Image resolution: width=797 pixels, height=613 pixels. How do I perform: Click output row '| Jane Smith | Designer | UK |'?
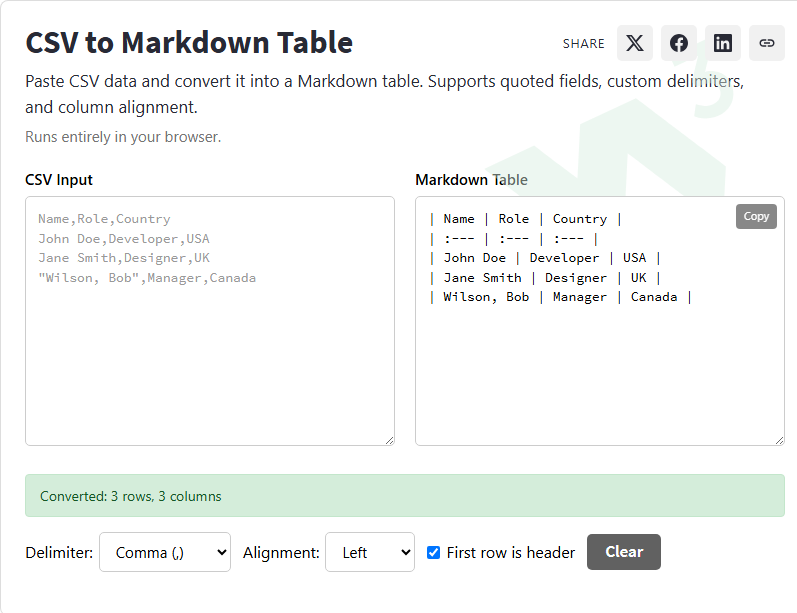(545, 278)
